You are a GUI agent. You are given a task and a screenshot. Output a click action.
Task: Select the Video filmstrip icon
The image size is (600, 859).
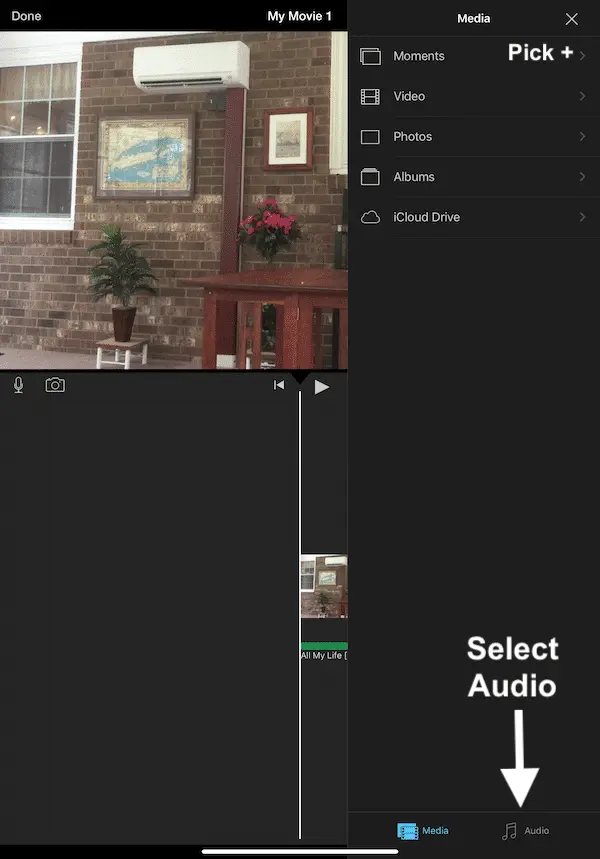click(x=371, y=97)
